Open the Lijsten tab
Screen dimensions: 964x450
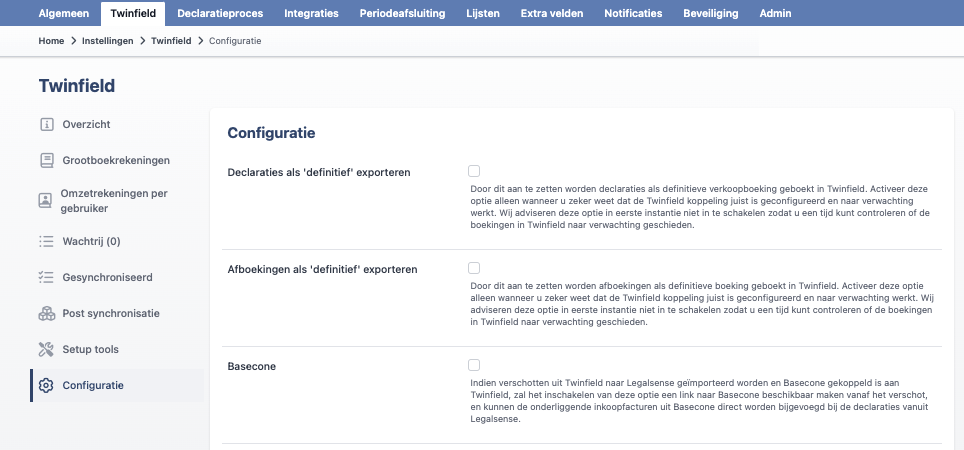tap(483, 13)
